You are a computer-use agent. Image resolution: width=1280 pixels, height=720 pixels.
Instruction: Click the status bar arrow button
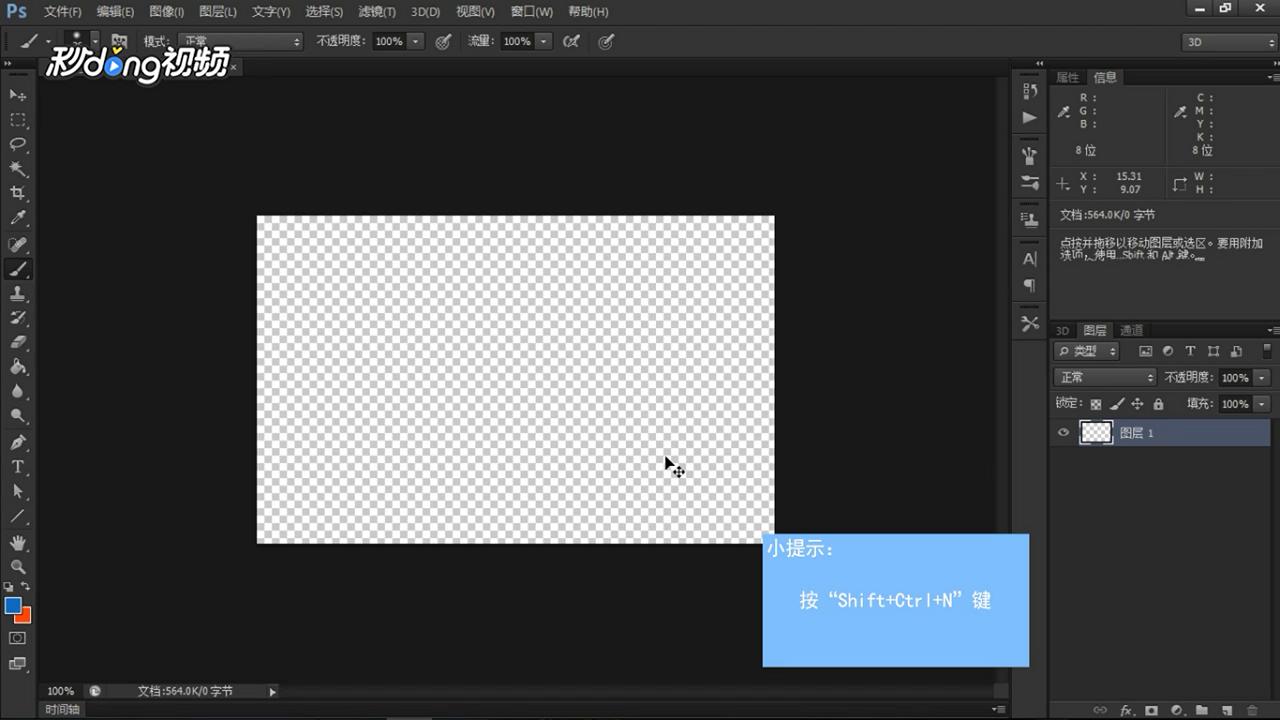coord(272,691)
